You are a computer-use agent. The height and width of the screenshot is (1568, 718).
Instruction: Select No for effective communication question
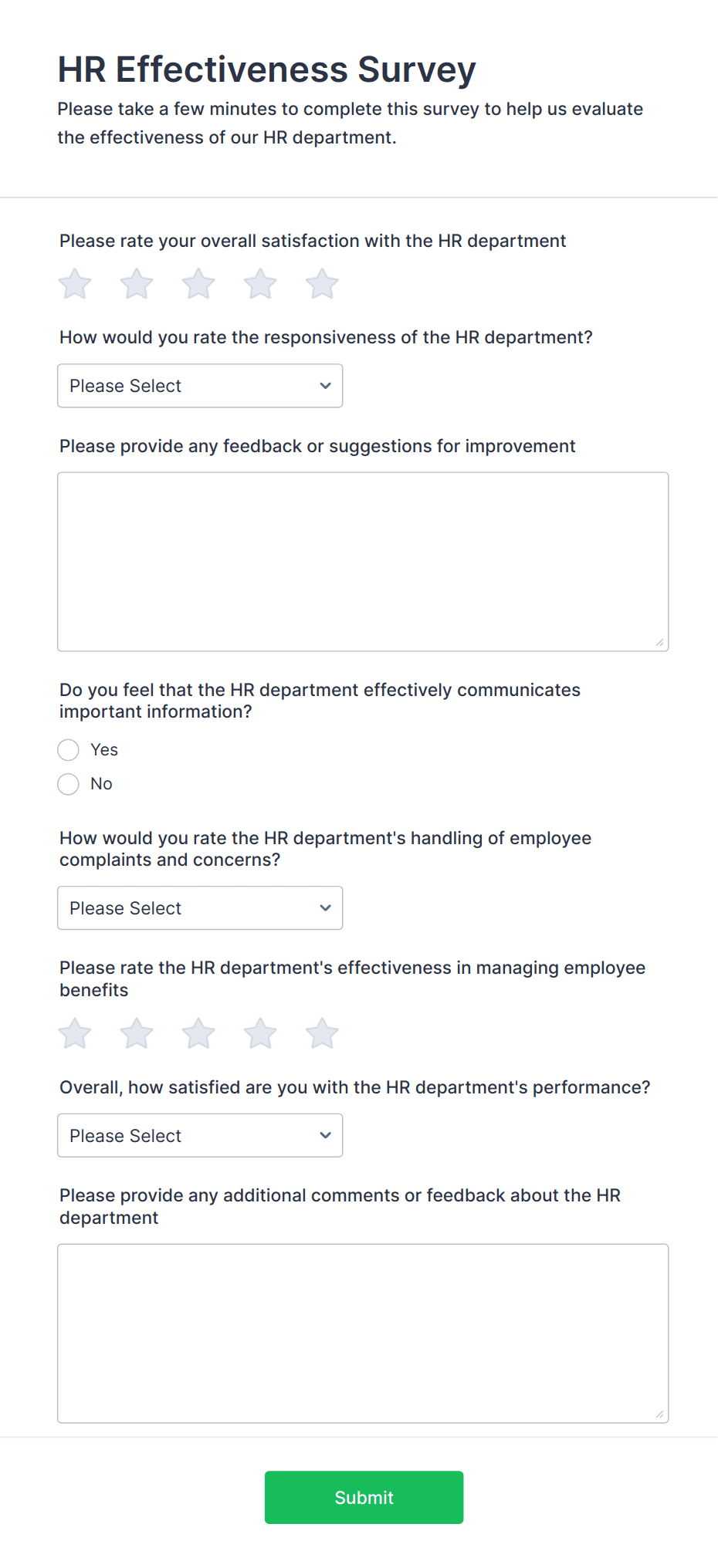[x=68, y=783]
